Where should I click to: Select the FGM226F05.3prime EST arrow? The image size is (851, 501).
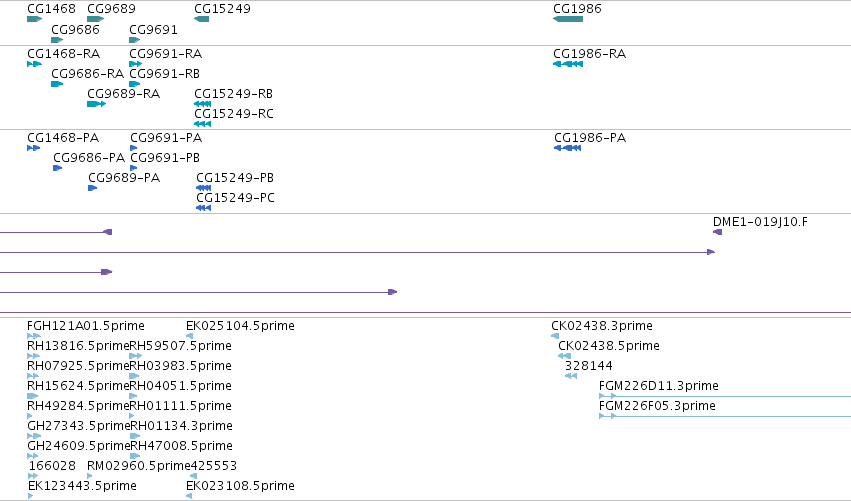725,416
